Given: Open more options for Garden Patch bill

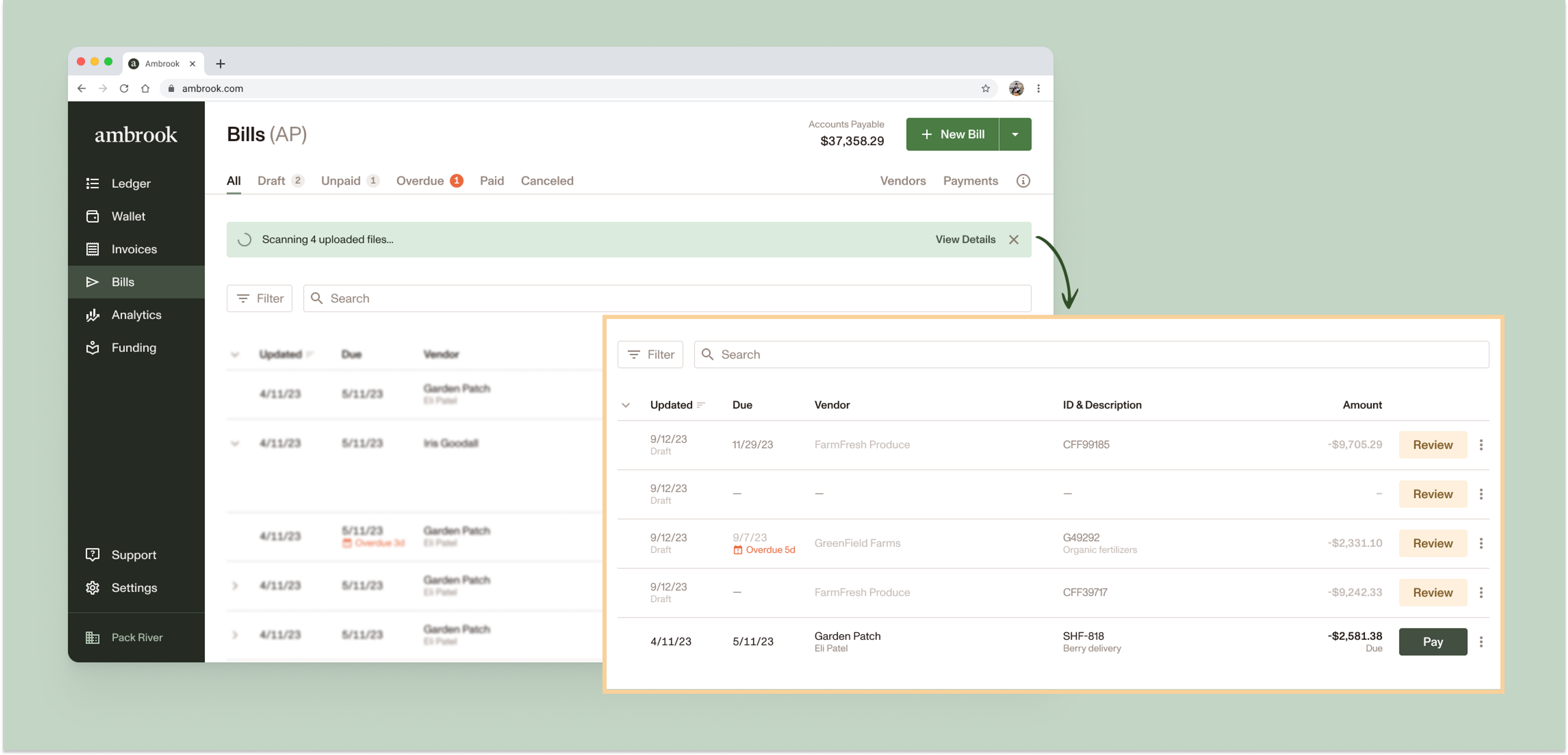Looking at the screenshot, I should [x=1480, y=641].
